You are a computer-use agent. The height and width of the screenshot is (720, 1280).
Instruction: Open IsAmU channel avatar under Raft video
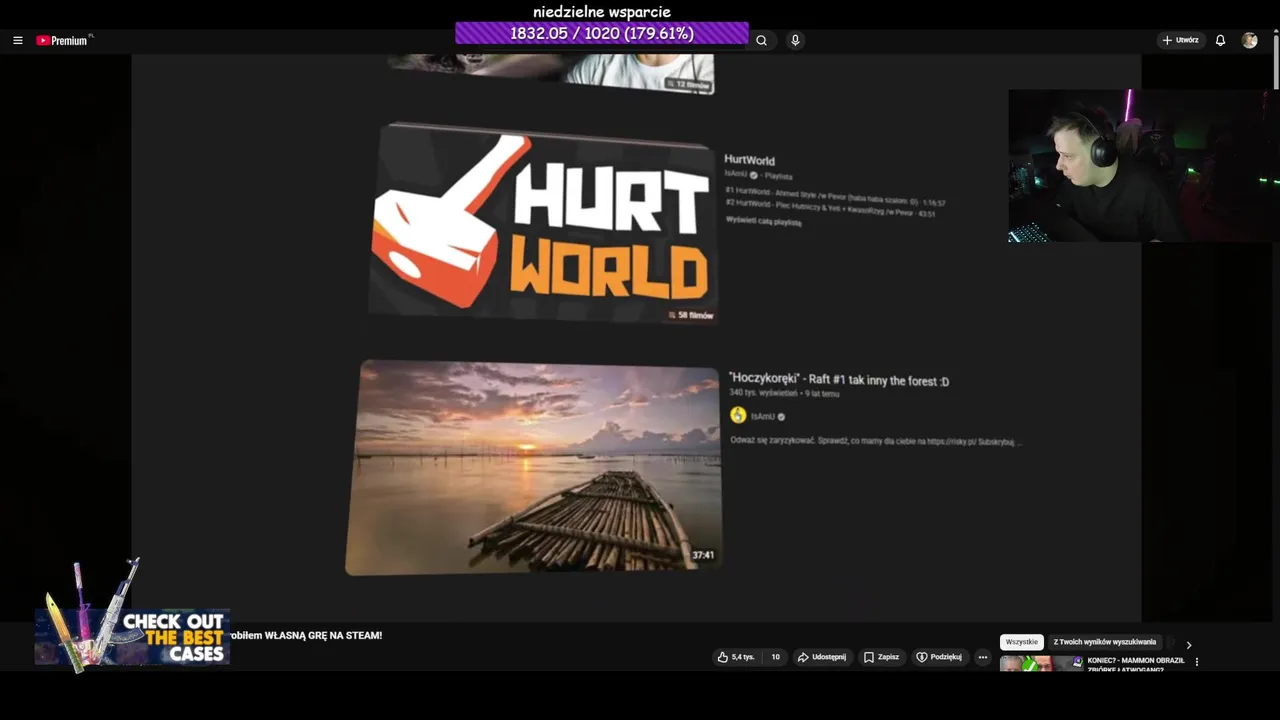click(738, 415)
